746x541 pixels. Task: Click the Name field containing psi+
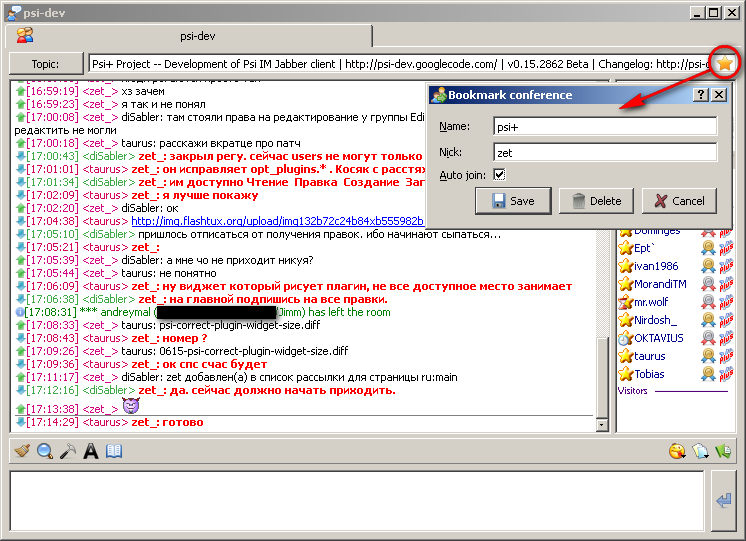tap(604, 127)
